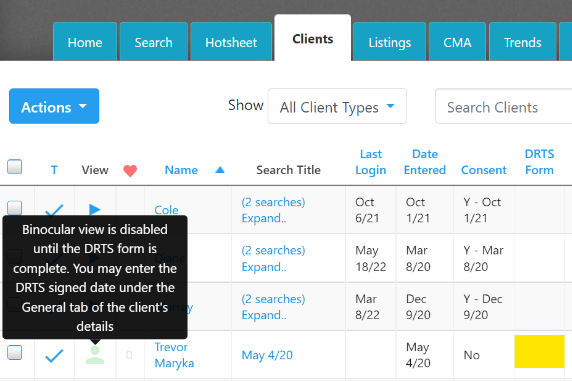
Task: Tick the select-all checkbox in the table header
Action: [x=15, y=167]
